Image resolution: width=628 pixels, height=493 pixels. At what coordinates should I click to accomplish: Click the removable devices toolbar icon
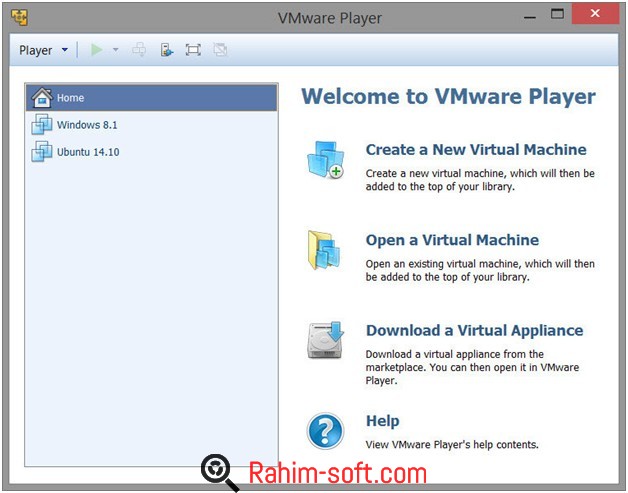[x=167, y=50]
